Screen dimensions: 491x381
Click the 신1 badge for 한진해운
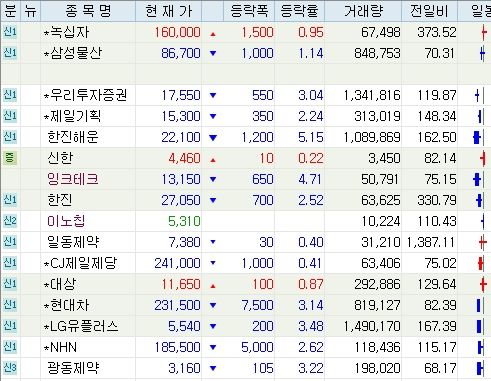click(10, 137)
